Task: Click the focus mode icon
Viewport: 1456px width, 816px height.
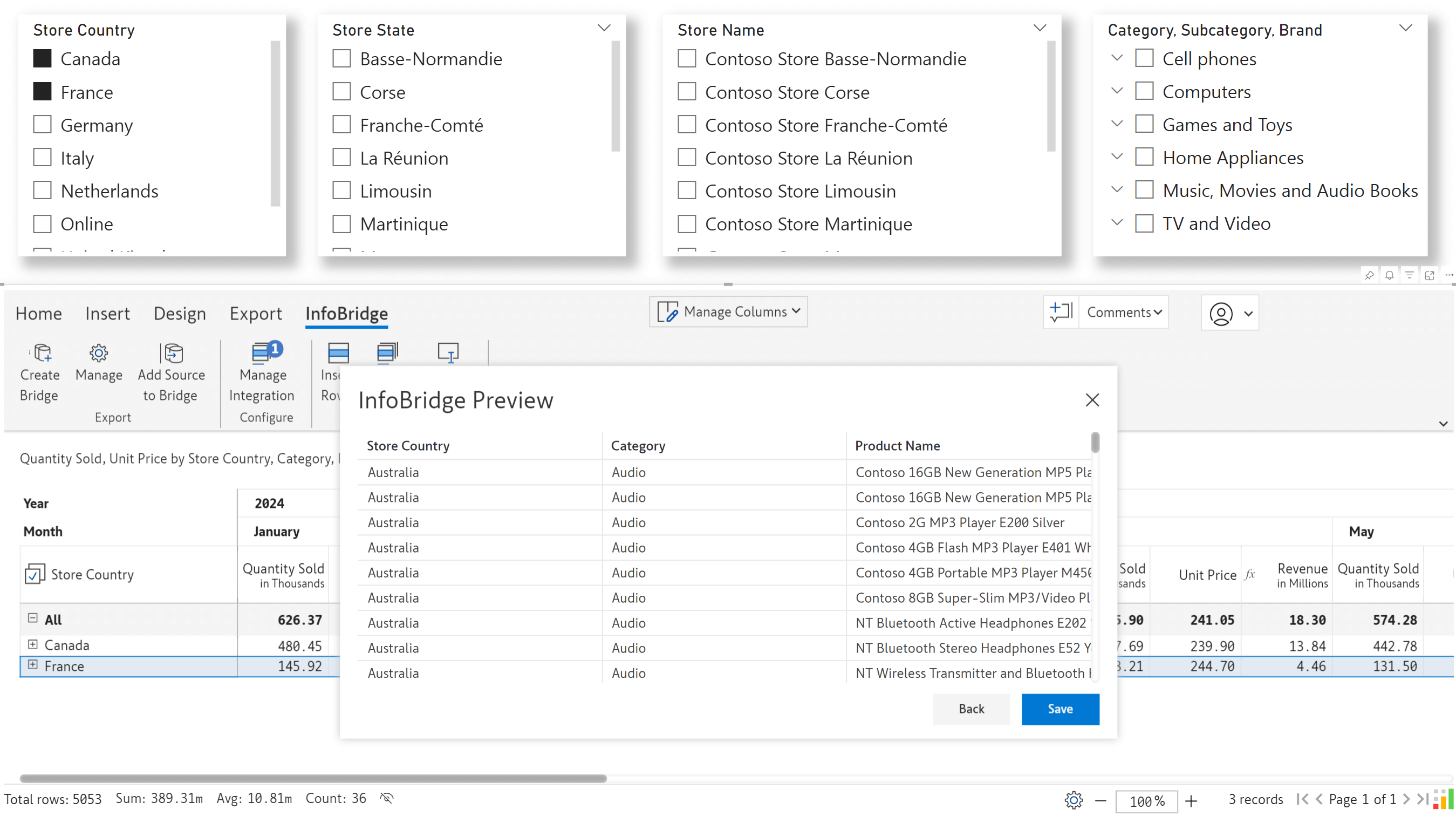Action: (1430, 275)
